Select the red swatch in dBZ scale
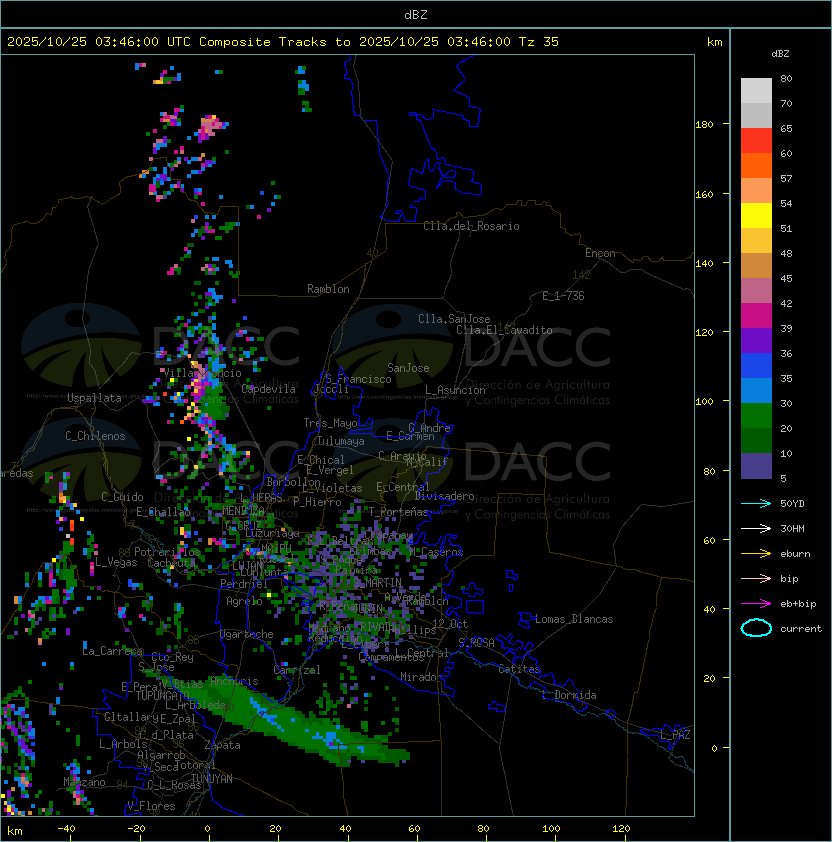The width and height of the screenshot is (832, 842). [x=756, y=140]
